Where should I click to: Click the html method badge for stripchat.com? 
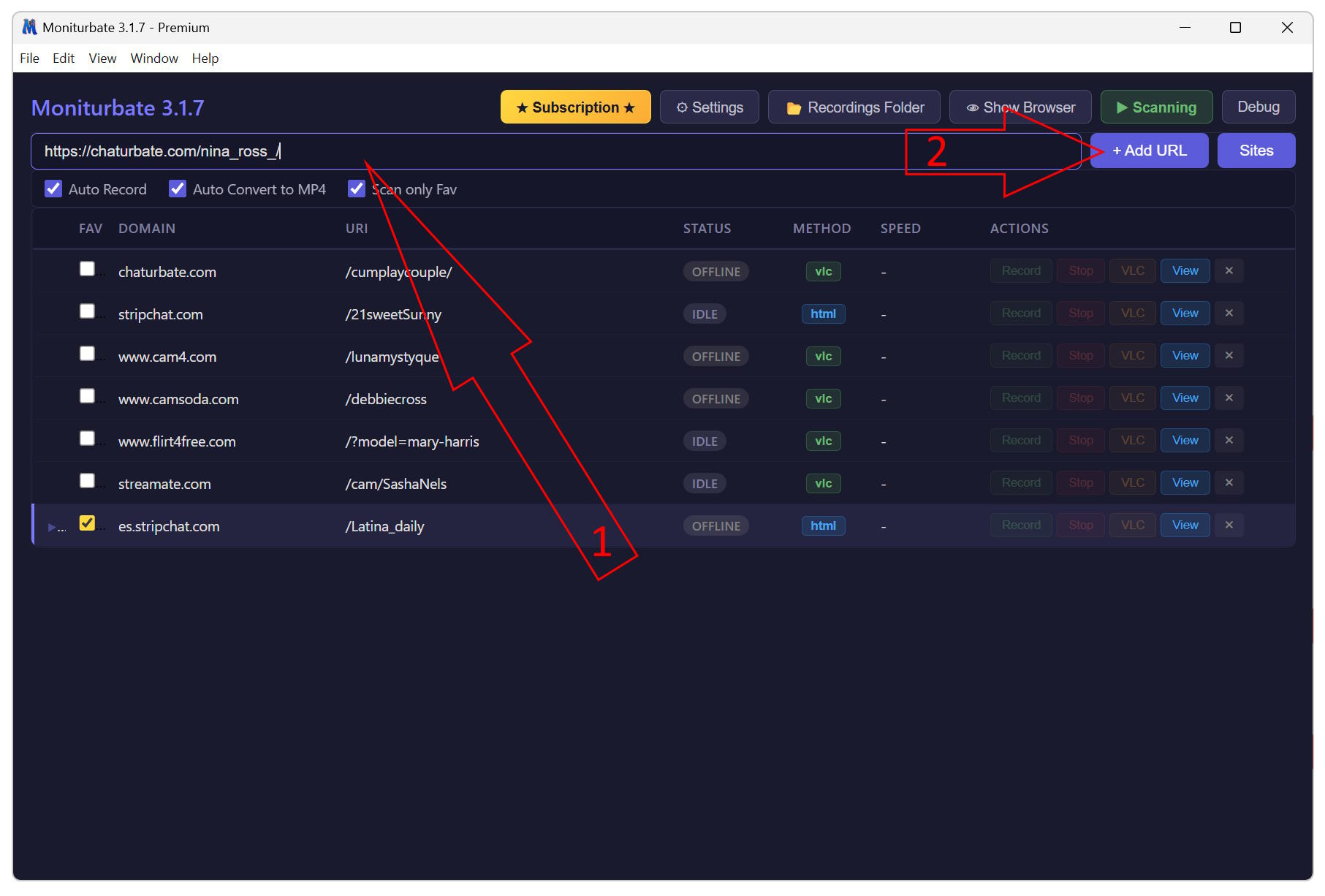click(x=824, y=314)
